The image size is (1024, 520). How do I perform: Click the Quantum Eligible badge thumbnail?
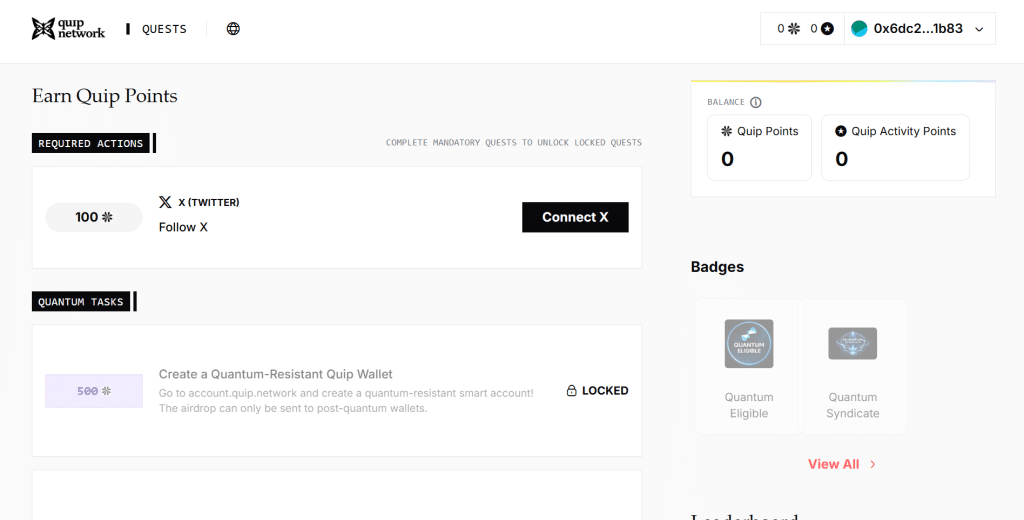coord(749,344)
